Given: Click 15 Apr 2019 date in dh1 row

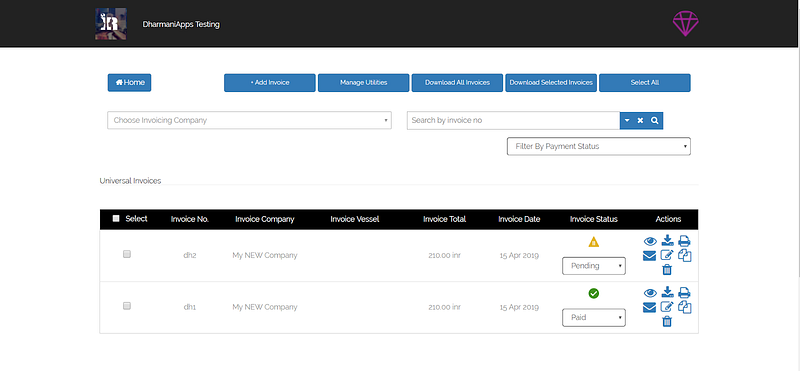Looking at the screenshot, I should 519,307.
